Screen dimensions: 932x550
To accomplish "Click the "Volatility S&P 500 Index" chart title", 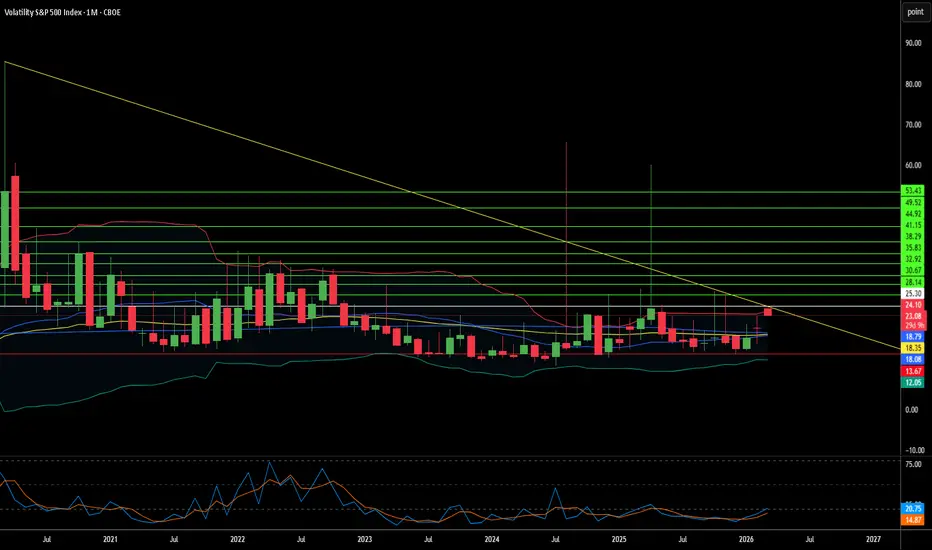I will [43, 12].
